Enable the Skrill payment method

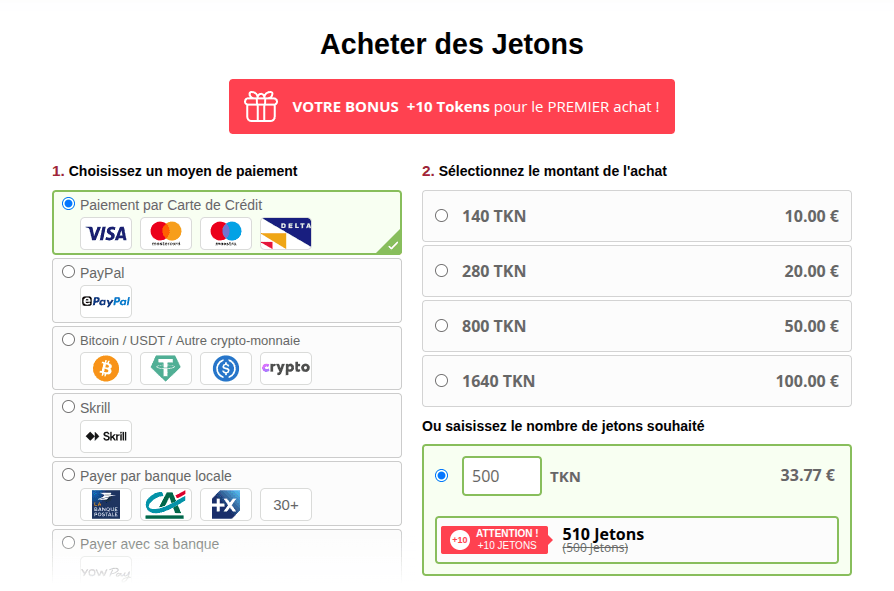pos(68,407)
